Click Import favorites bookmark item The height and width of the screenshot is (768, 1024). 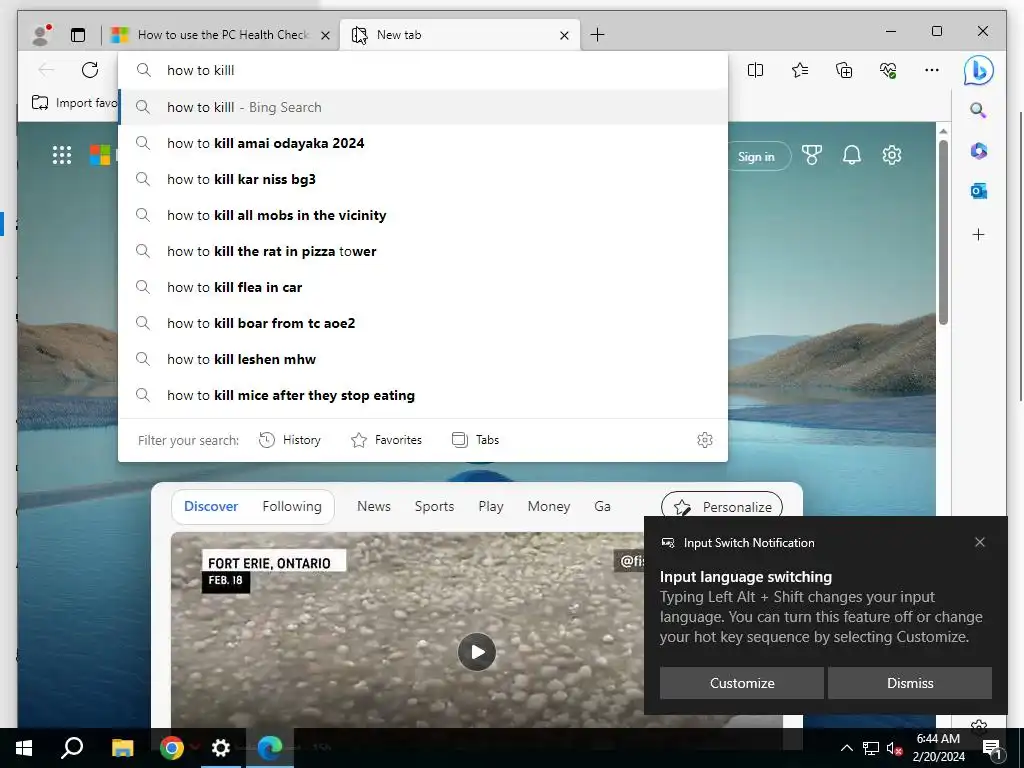tap(74, 103)
